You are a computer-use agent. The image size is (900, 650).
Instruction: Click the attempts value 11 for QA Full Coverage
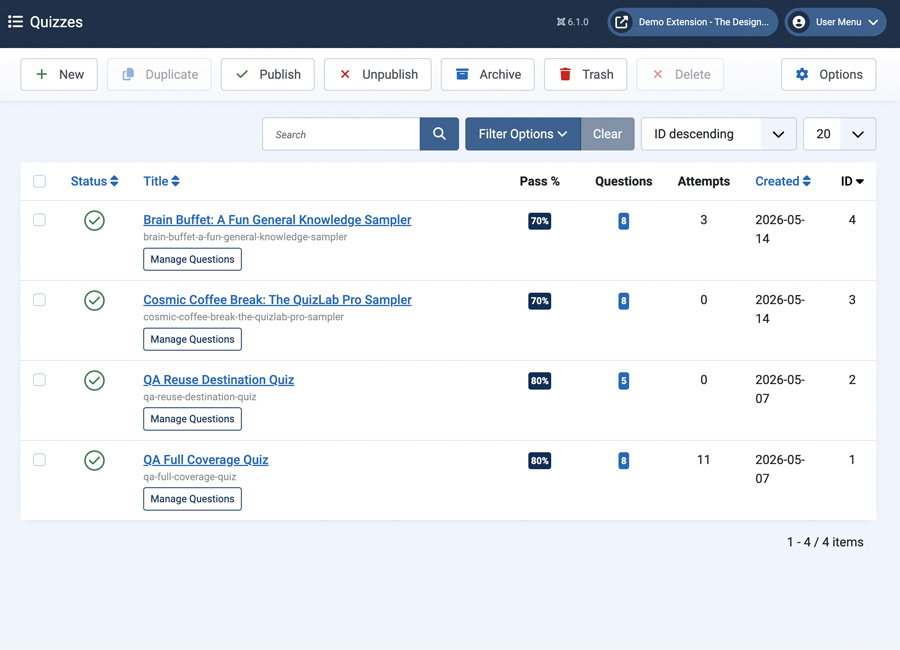click(x=703, y=459)
